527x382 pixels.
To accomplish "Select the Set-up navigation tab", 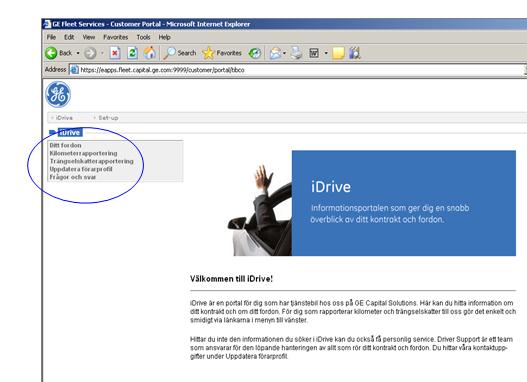I will [108, 118].
